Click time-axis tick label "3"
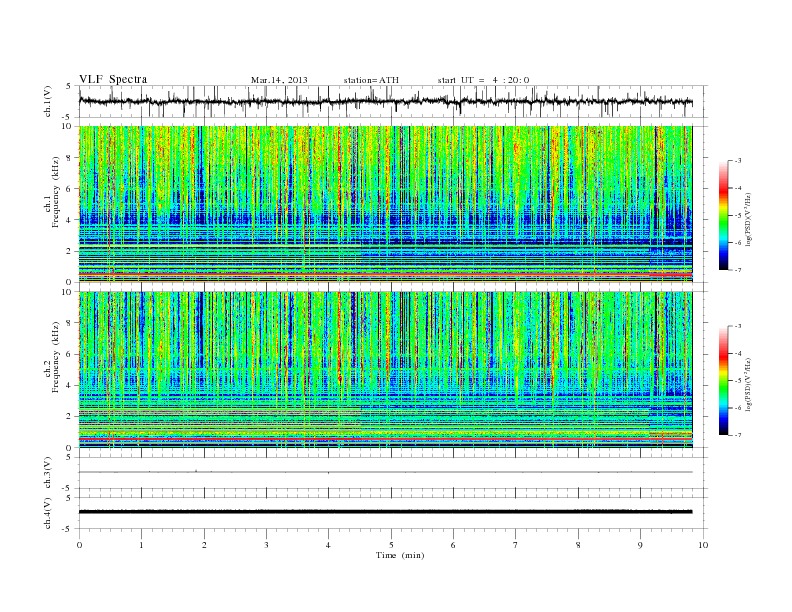 pos(266,545)
